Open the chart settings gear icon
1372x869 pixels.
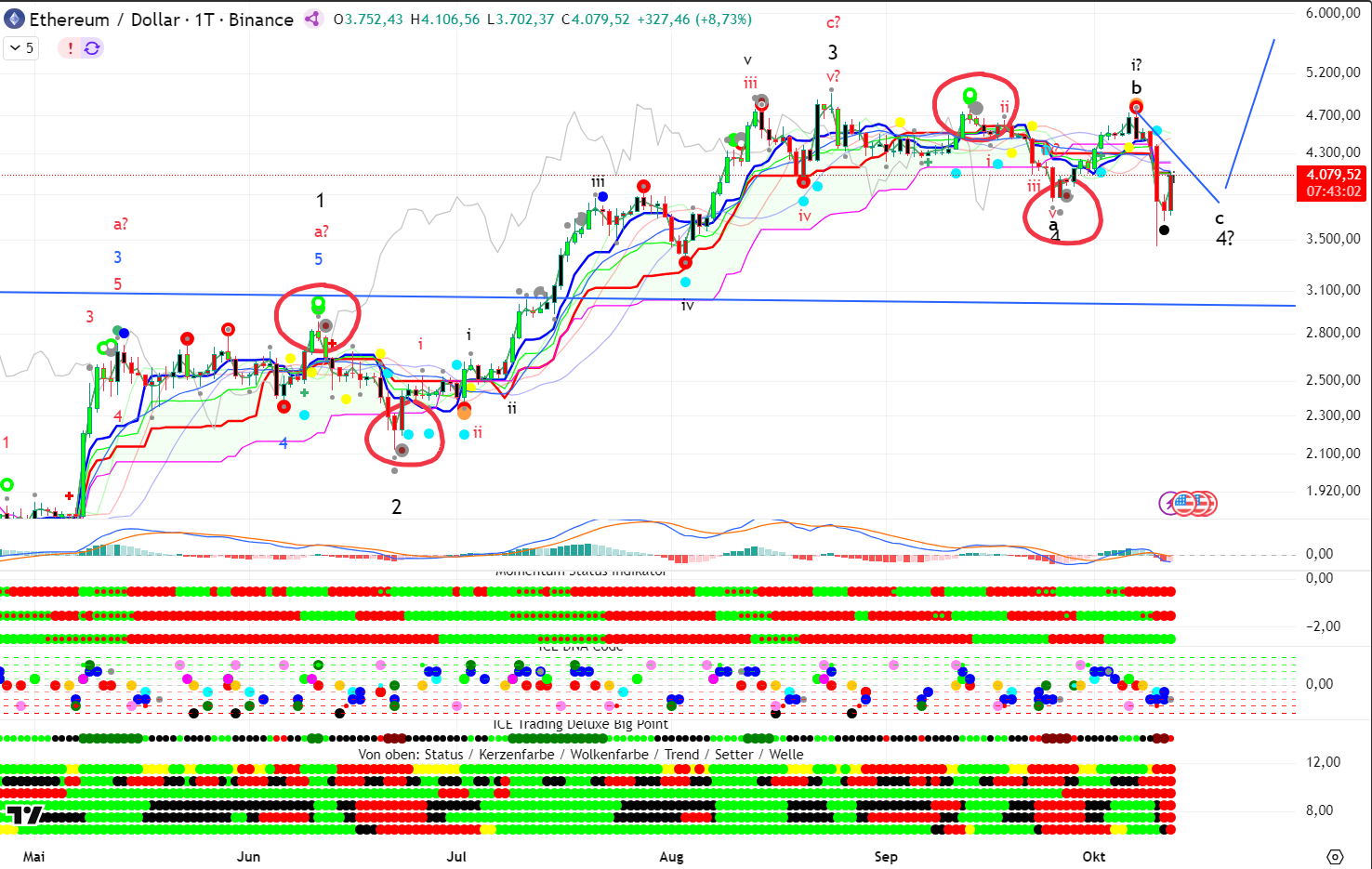(x=1335, y=856)
